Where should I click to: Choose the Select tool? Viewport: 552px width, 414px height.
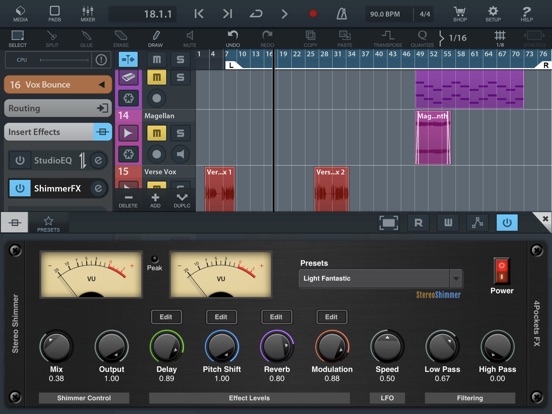pyautogui.click(x=18, y=39)
